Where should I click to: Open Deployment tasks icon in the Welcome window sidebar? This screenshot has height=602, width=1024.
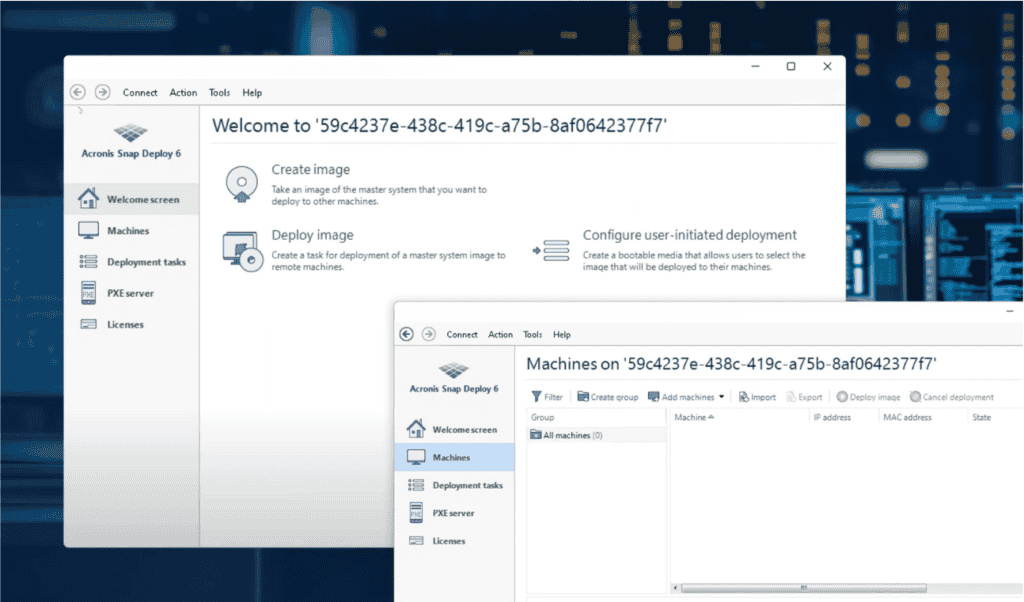[x=88, y=262]
